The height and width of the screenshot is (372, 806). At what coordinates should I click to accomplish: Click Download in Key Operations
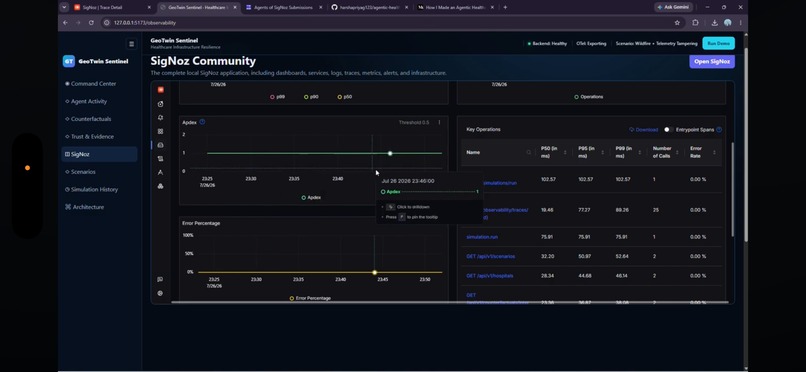tap(644, 129)
